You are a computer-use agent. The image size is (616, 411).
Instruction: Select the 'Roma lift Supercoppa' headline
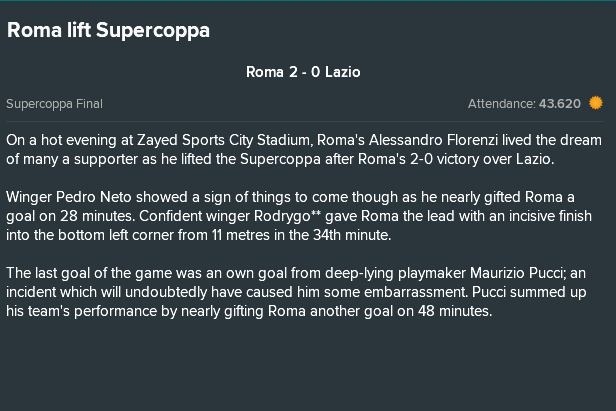coord(108,30)
